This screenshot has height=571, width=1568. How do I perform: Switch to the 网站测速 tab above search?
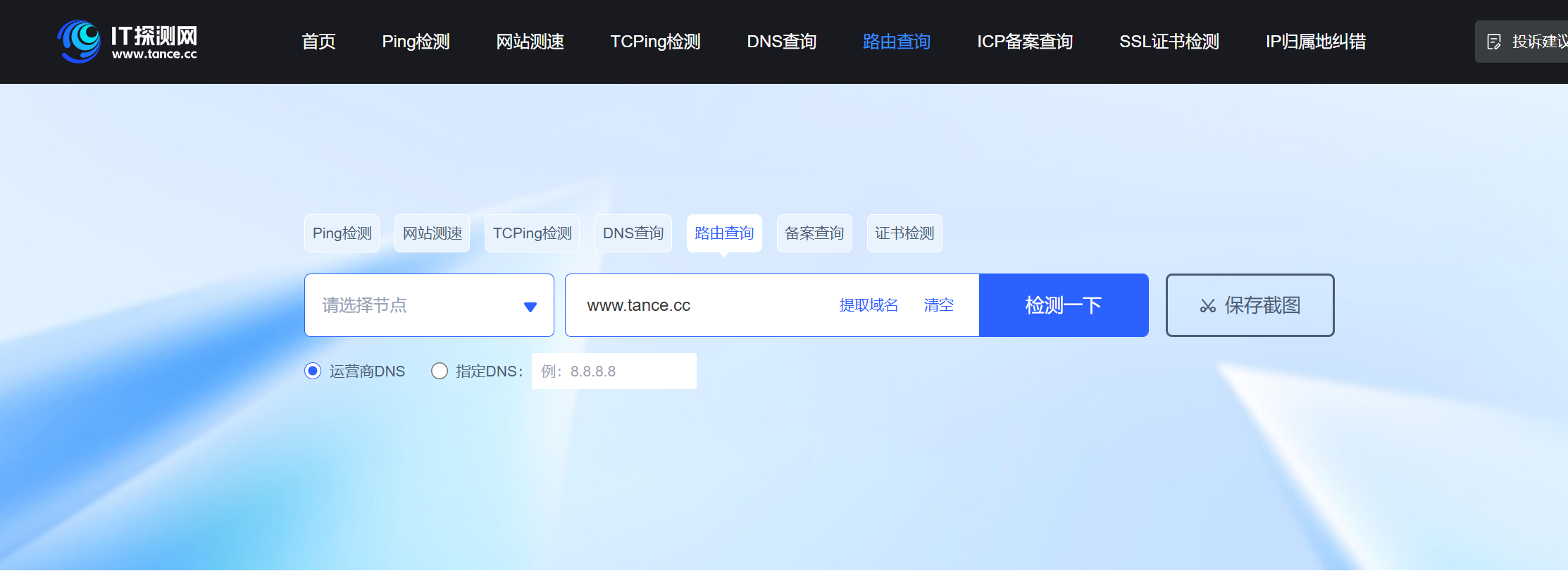pos(433,233)
